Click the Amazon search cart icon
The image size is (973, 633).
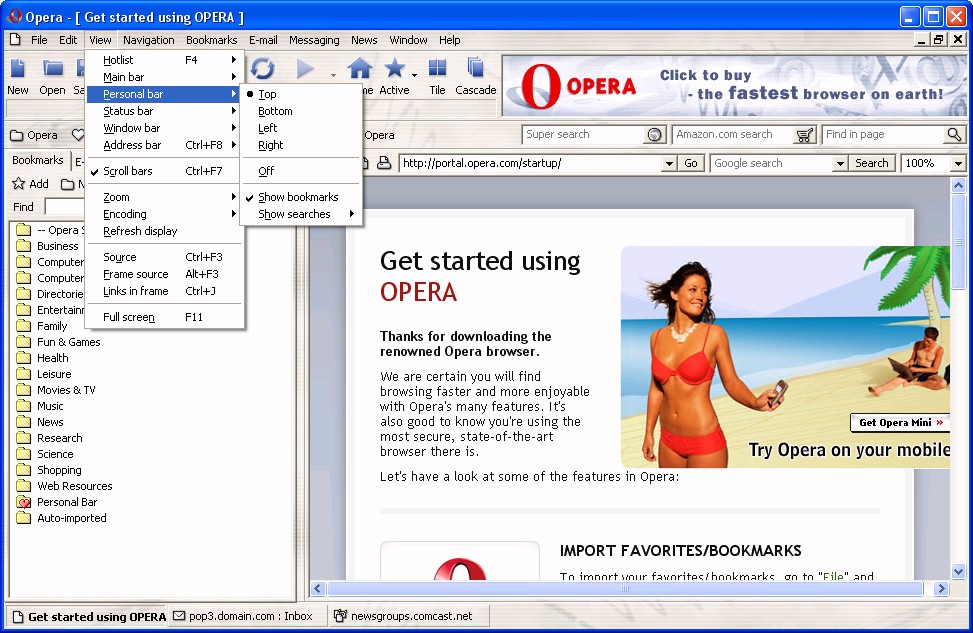[x=805, y=135]
